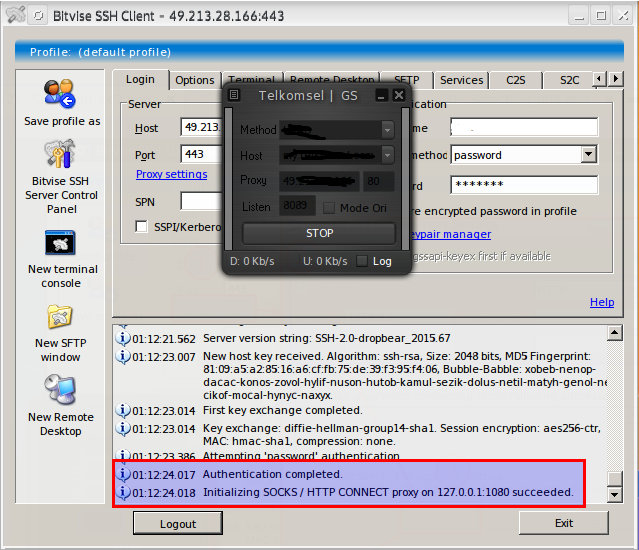The width and height of the screenshot is (639, 550).
Task: Open Method dropdown in Telkomsel window
Action: (388, 130)
